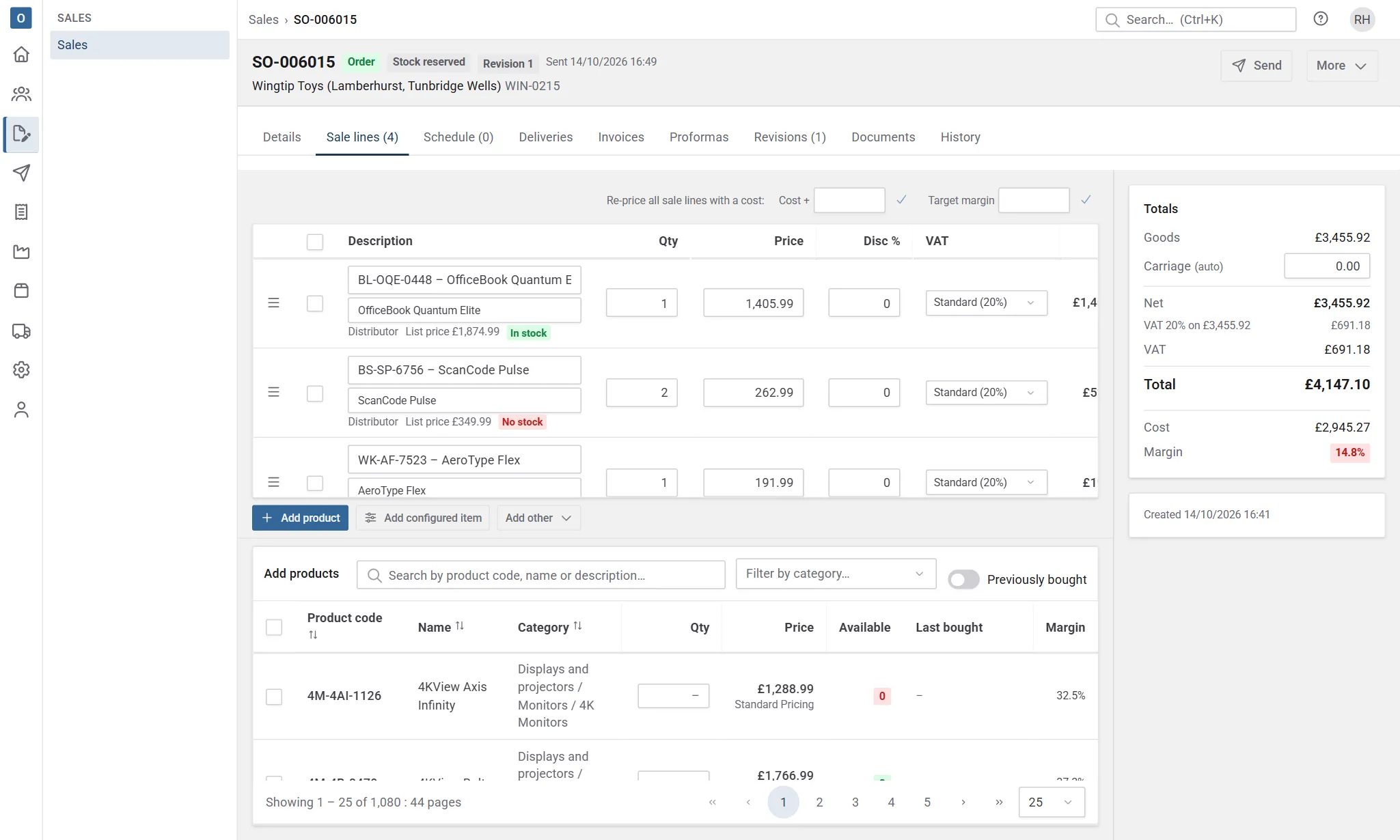Open the delivery truck sidebar icon
The height and width of the screenshot is (840, 1400).
tap(21, 331)
